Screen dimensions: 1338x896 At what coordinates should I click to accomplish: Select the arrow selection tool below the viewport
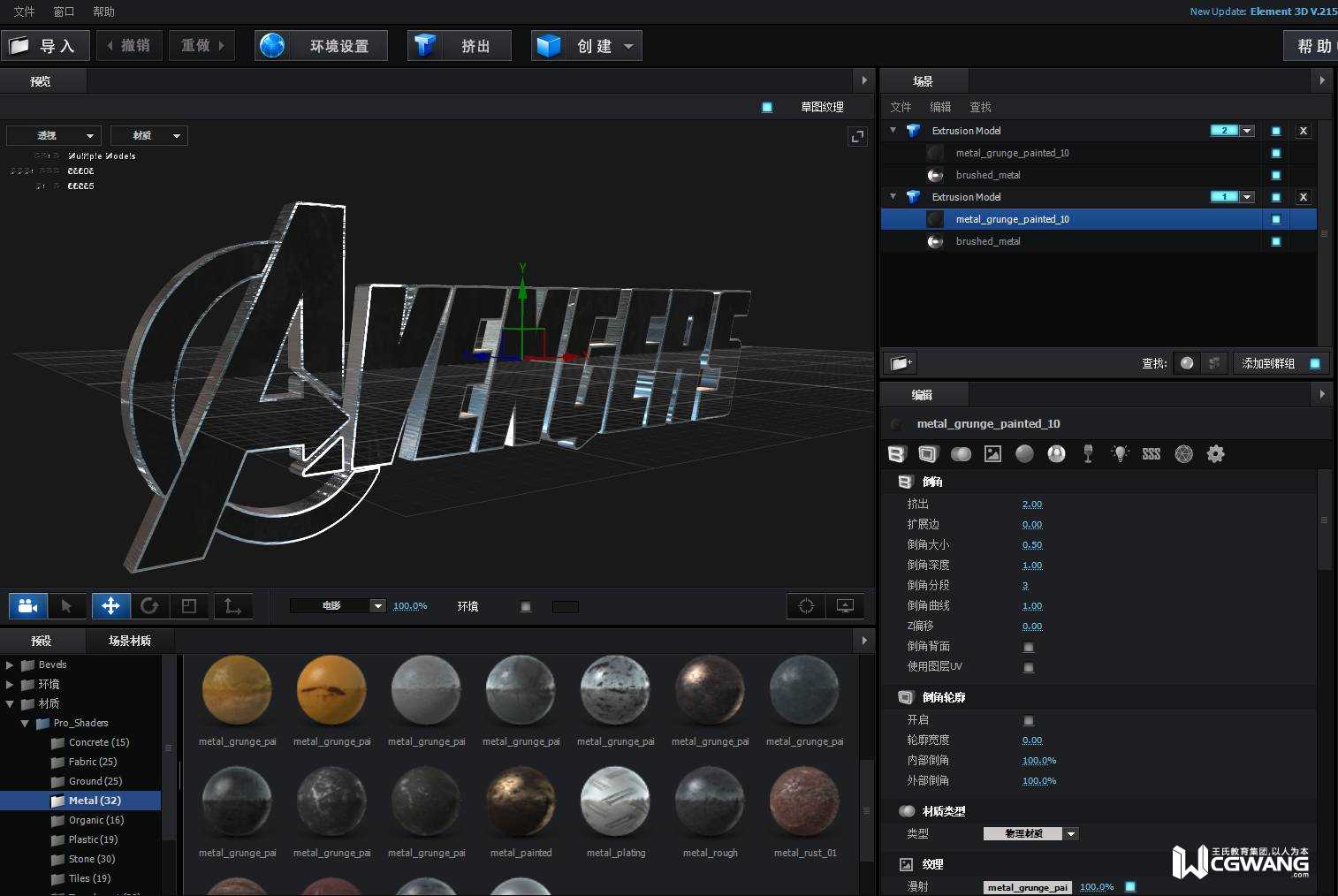[x=66, y=606]
